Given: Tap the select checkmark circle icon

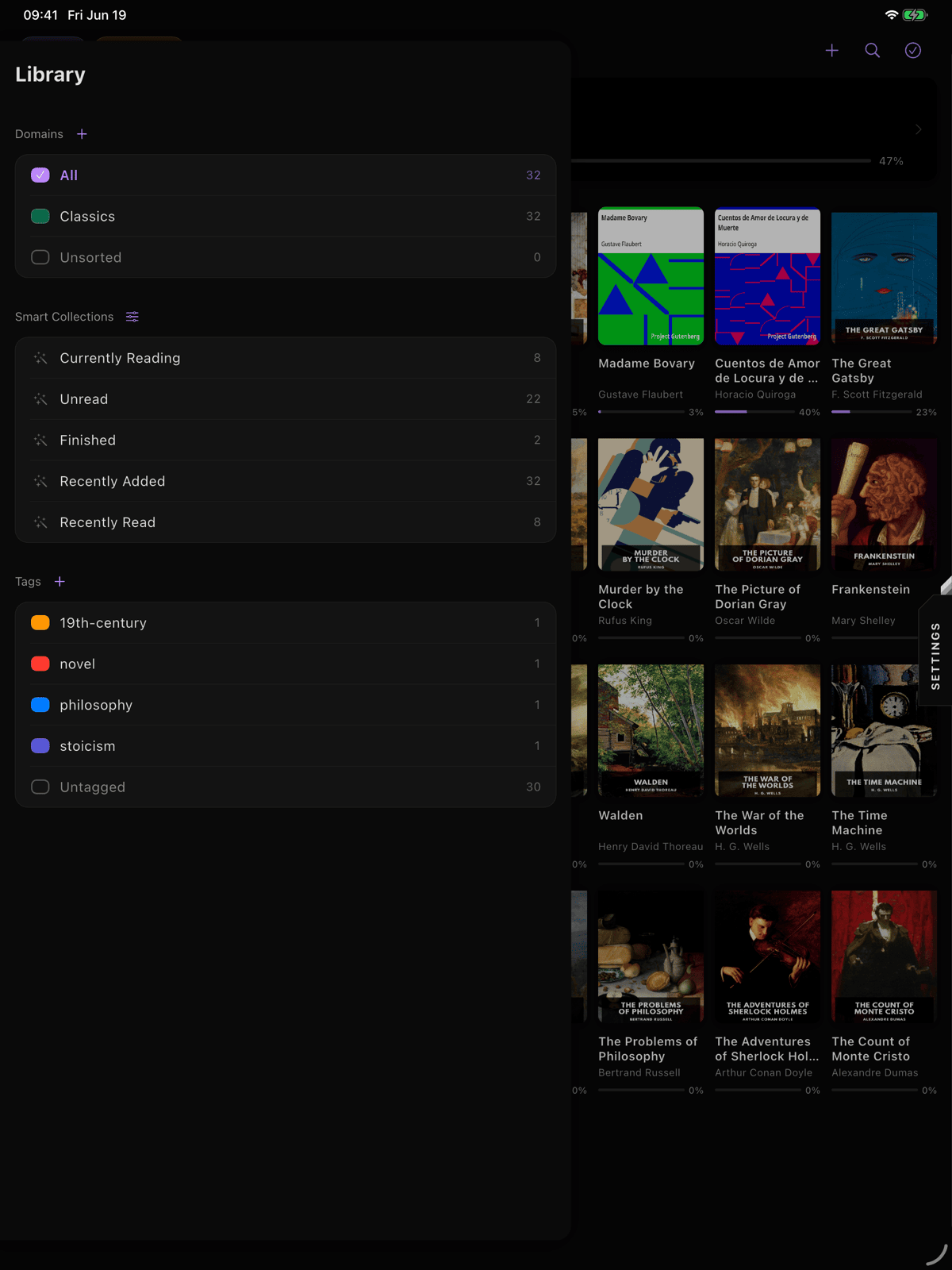Looking at the screenshot, I should pyautogui.click(x=913, y=51).
